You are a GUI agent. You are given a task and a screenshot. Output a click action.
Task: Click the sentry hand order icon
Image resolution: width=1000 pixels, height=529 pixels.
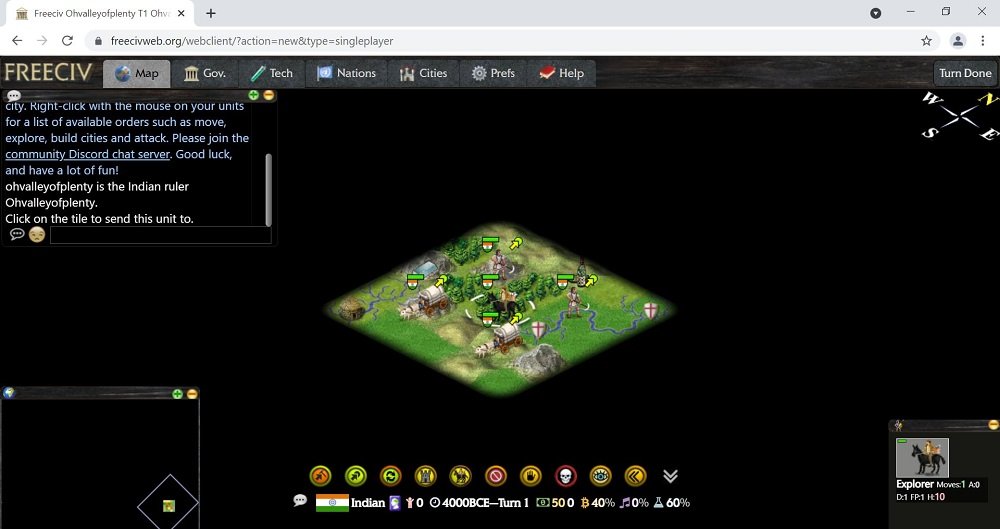[531, 475]
